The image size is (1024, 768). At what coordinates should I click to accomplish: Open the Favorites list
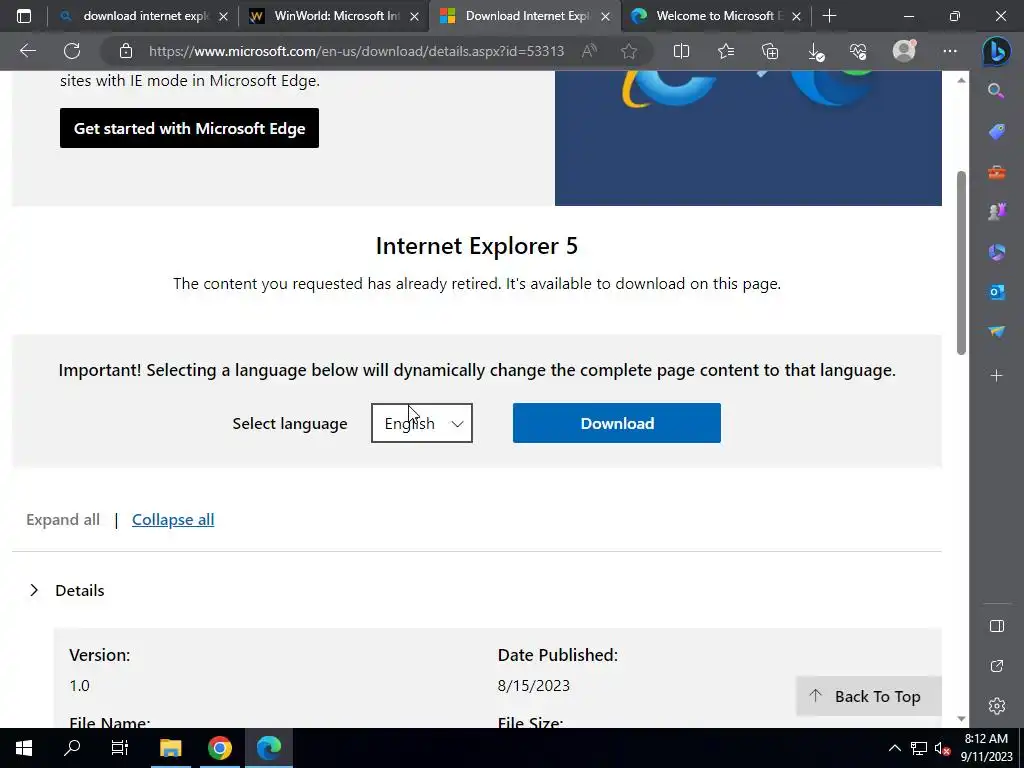point(726,51)
